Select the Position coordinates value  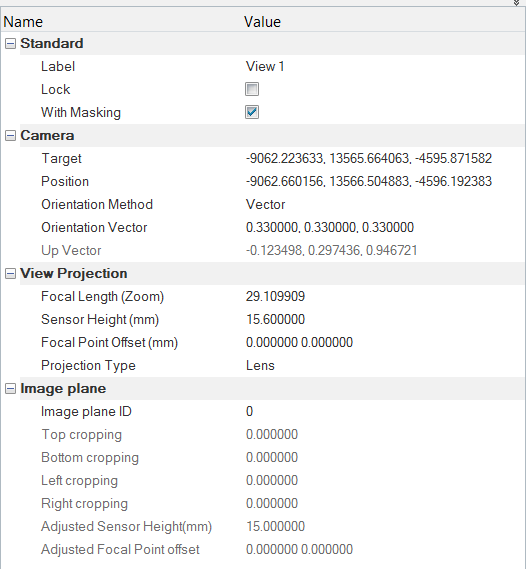pyautogui.click(x=384, y=181)
